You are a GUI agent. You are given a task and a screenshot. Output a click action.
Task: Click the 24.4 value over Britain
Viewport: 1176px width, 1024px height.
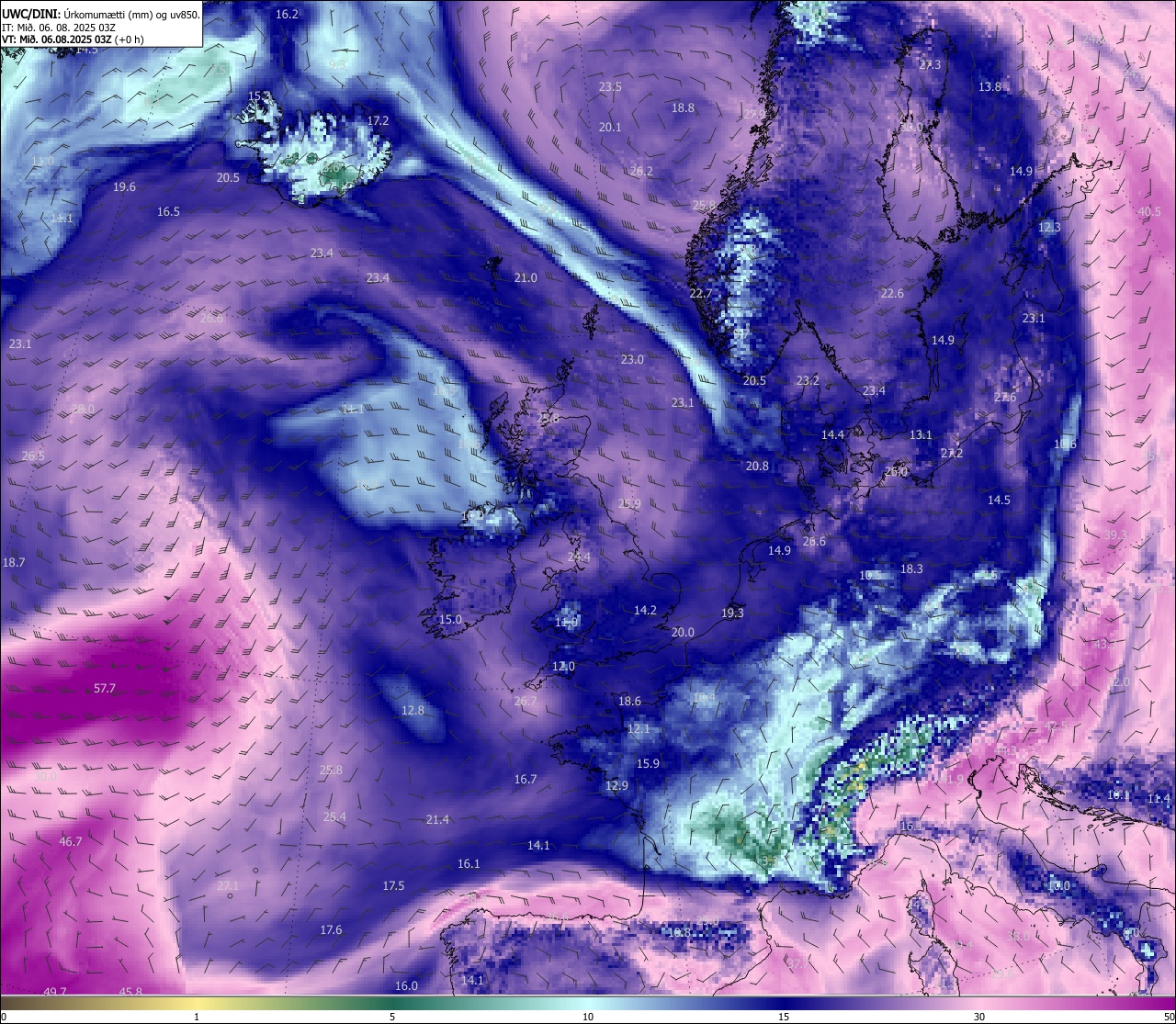(579, 557)
